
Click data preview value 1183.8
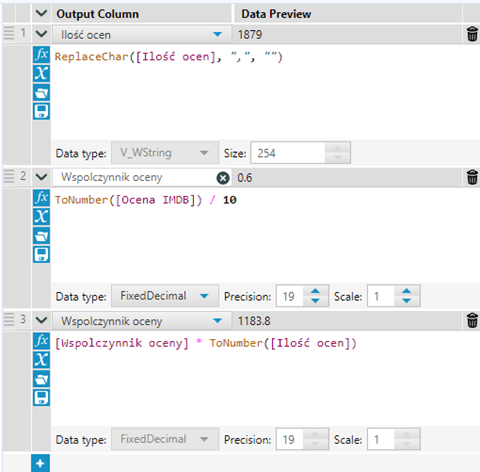click(x=254, y=321)
